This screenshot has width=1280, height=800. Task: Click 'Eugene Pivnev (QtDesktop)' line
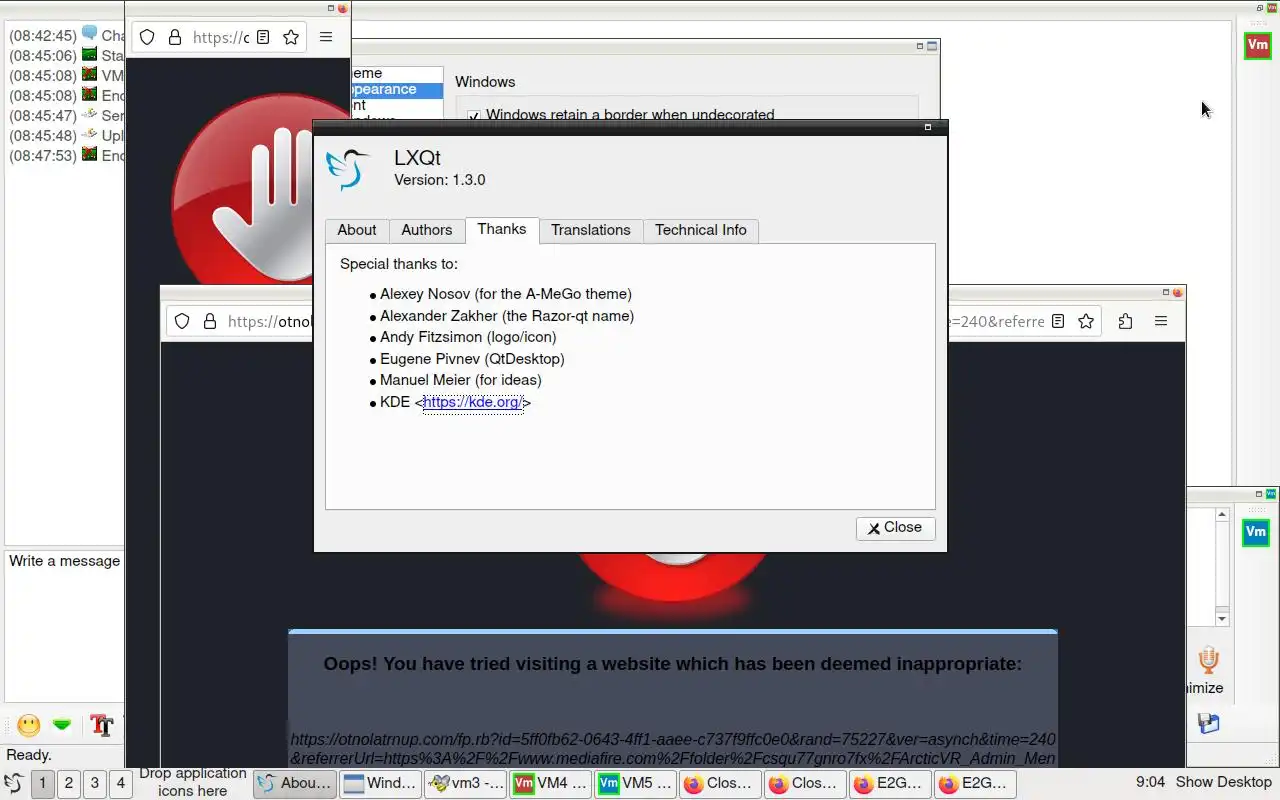tap(472, 359)
